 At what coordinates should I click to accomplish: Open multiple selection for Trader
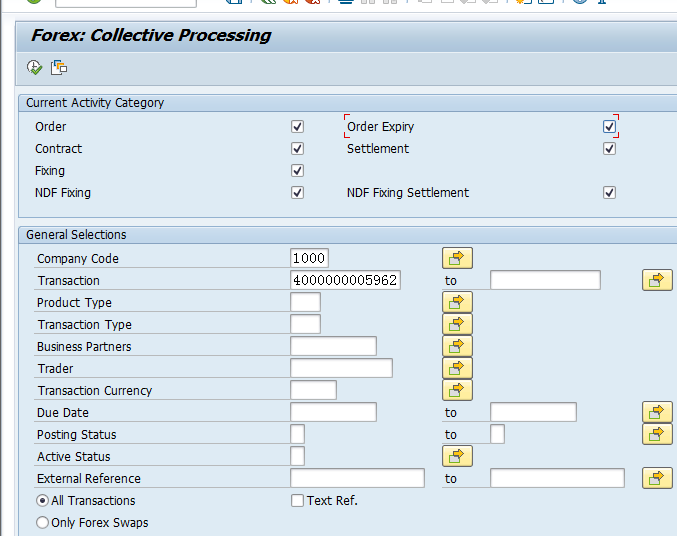(457, 368)
